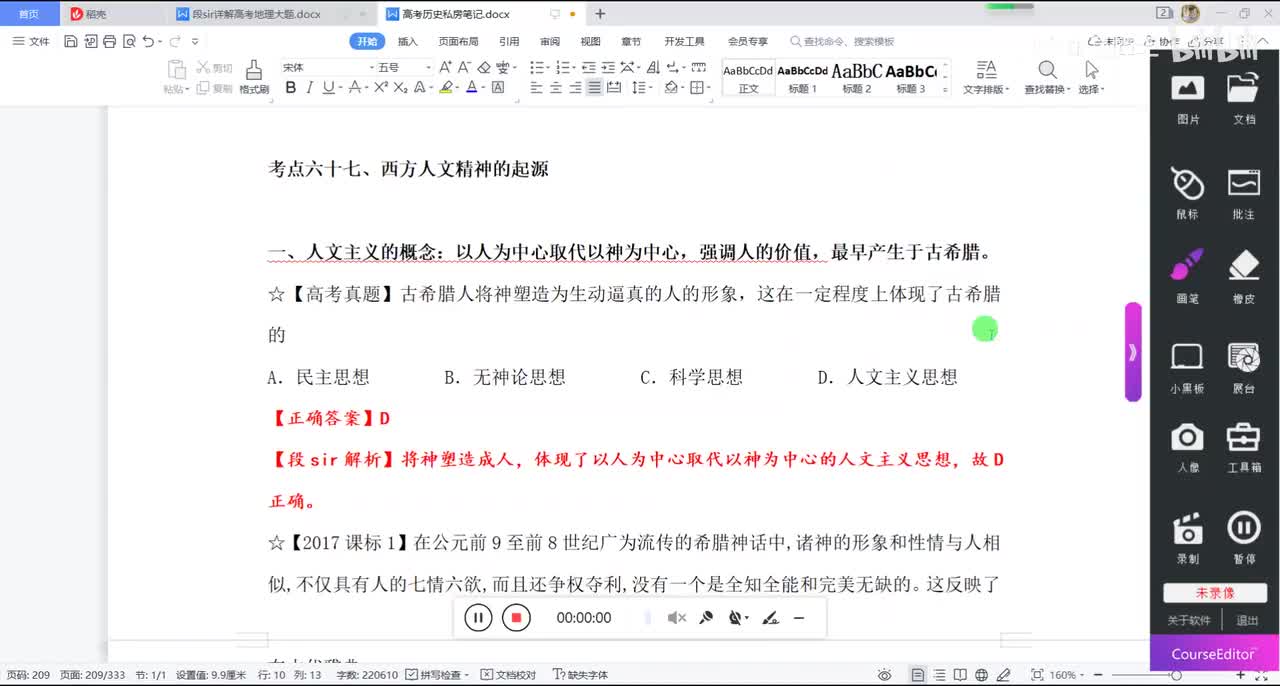Apply bold formatting with the B icon
The height and width of the screenshot is (686, 1280).
290,88
